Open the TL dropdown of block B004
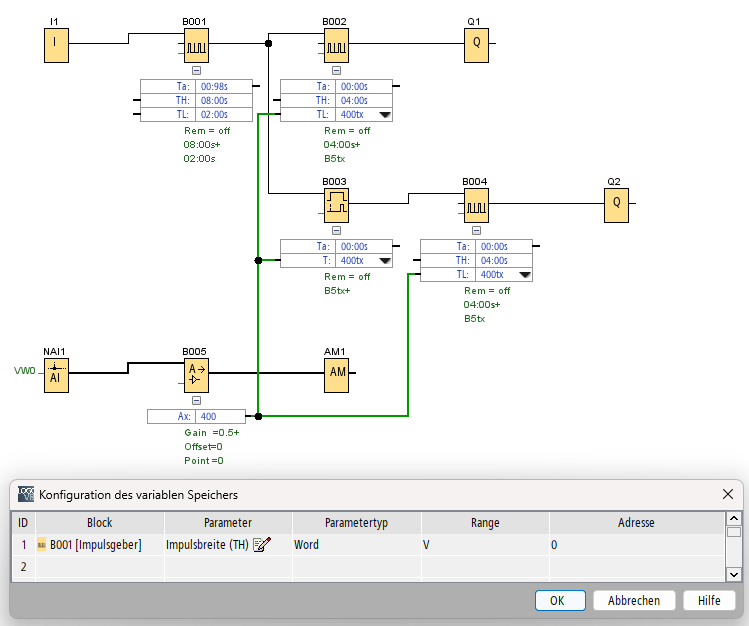Viewport: 749px width, 626px height. click(x=523, y=275)
